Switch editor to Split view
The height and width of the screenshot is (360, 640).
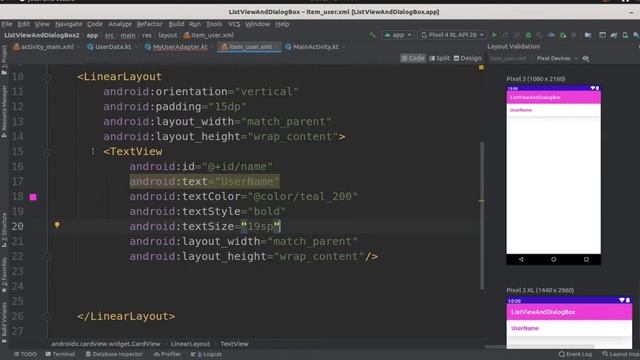coord(440,58)
